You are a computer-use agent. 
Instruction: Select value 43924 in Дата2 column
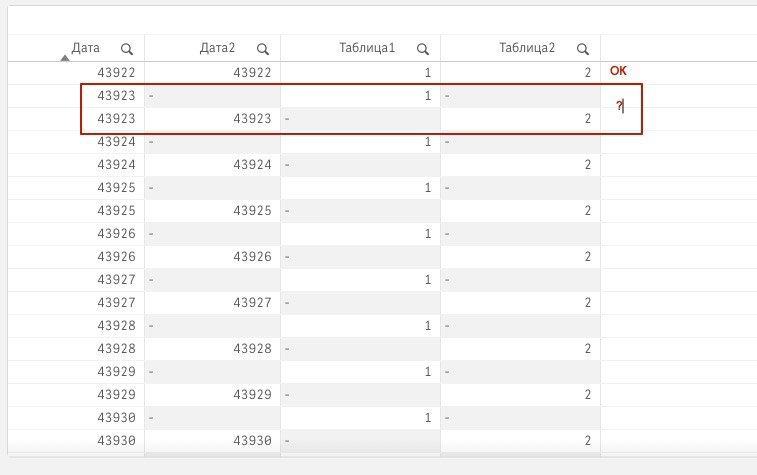coord(252,165)
